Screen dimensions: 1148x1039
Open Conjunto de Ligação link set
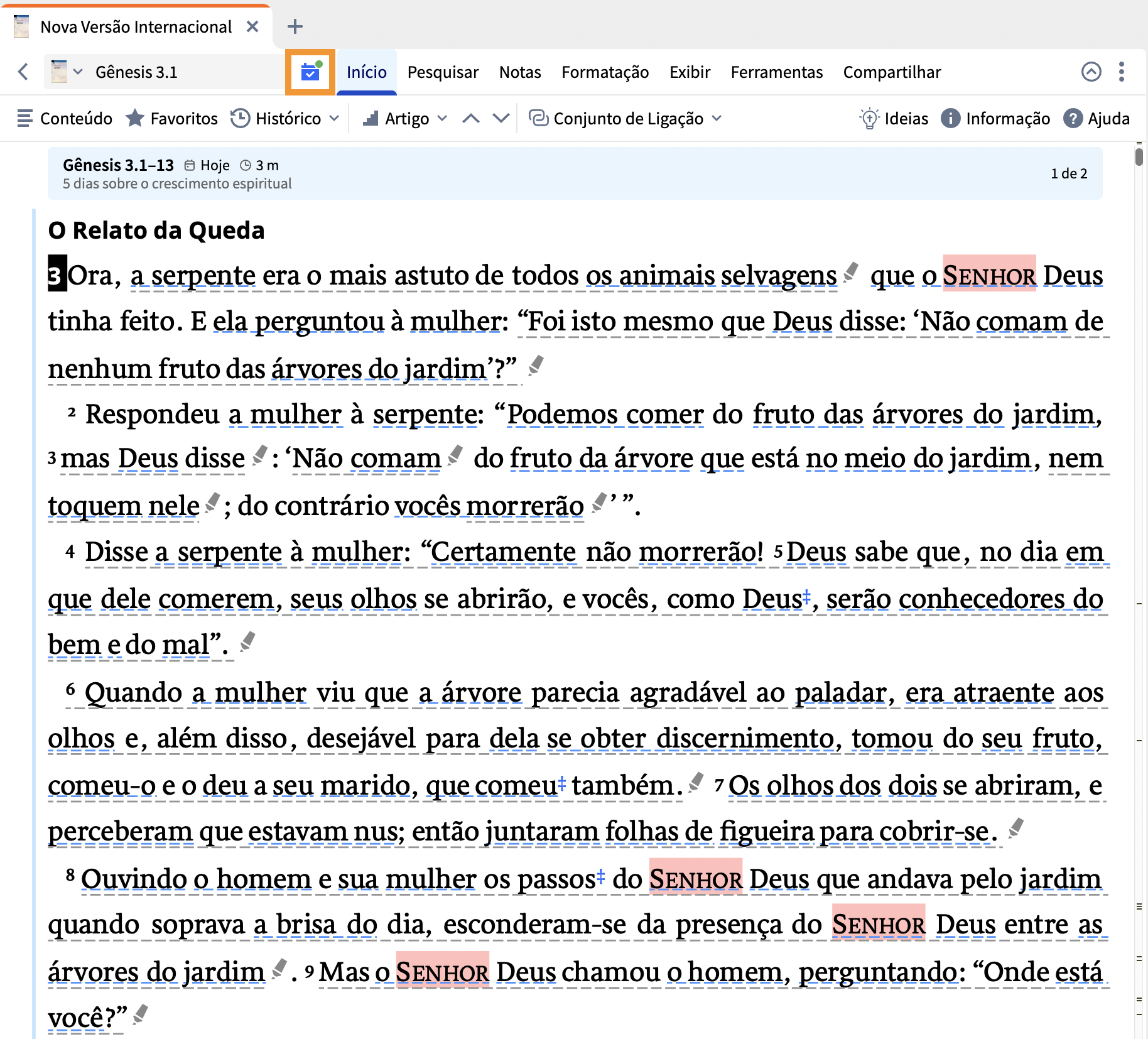coord(617,119)
